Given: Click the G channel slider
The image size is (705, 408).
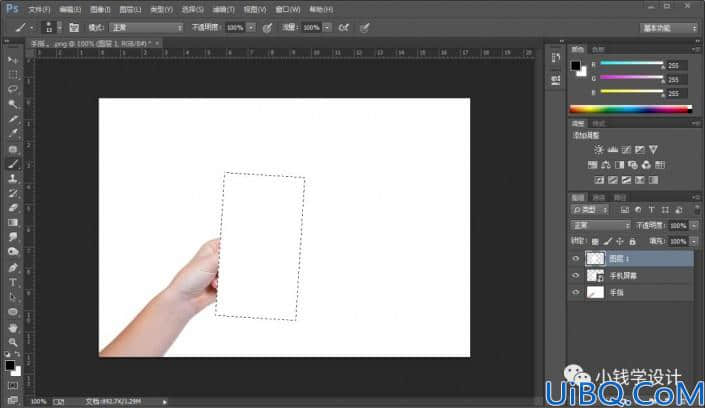Looking at the screenshot, I should point(631,78).
